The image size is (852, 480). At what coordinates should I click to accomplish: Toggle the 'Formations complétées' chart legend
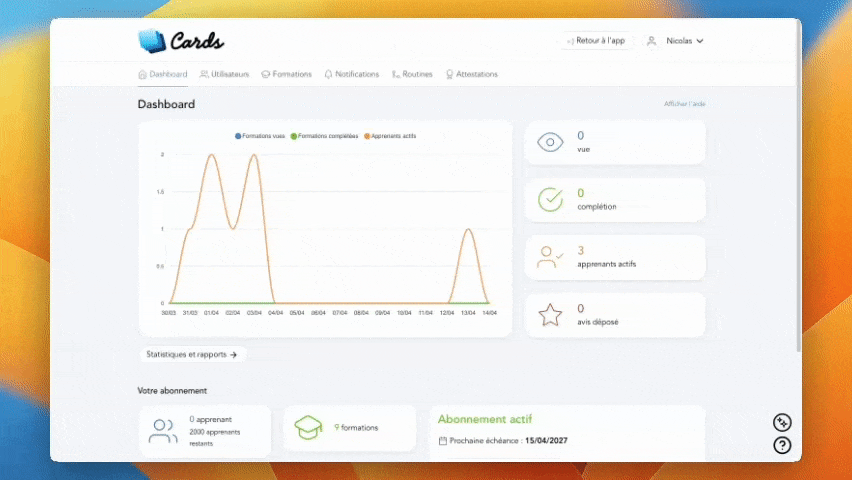(x=324, y=135)
